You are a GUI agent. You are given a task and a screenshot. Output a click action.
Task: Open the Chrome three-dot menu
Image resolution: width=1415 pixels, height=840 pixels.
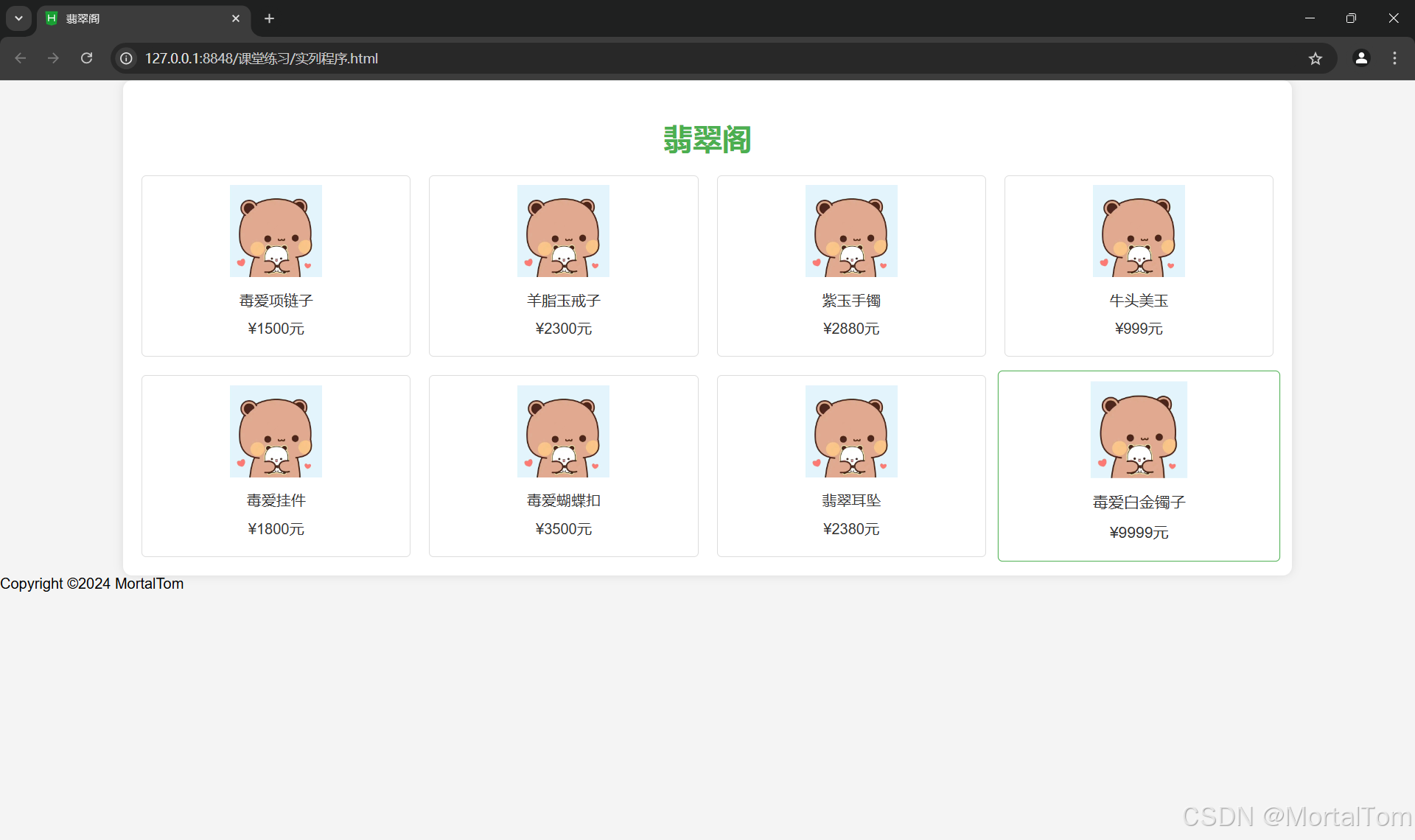(1394, 58)
